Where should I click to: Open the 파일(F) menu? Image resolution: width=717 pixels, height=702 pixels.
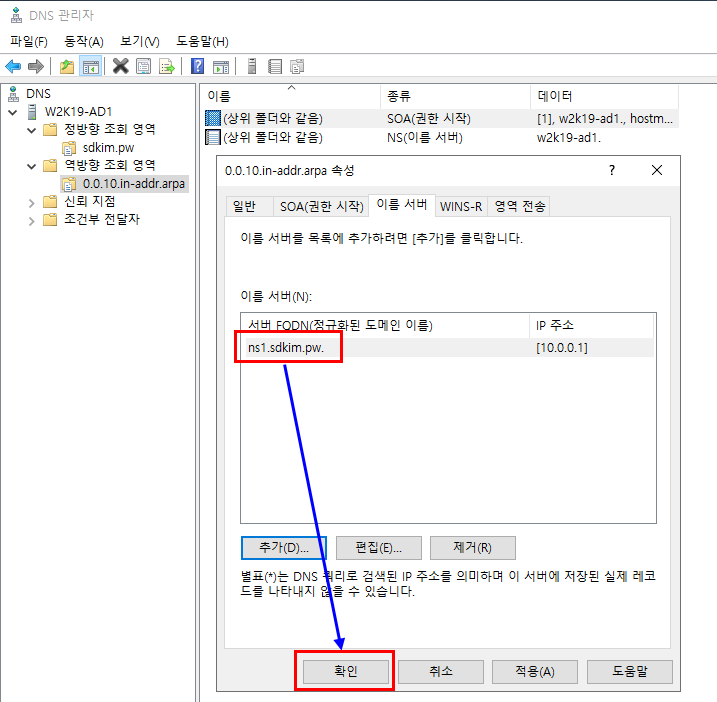pos(29,42)
